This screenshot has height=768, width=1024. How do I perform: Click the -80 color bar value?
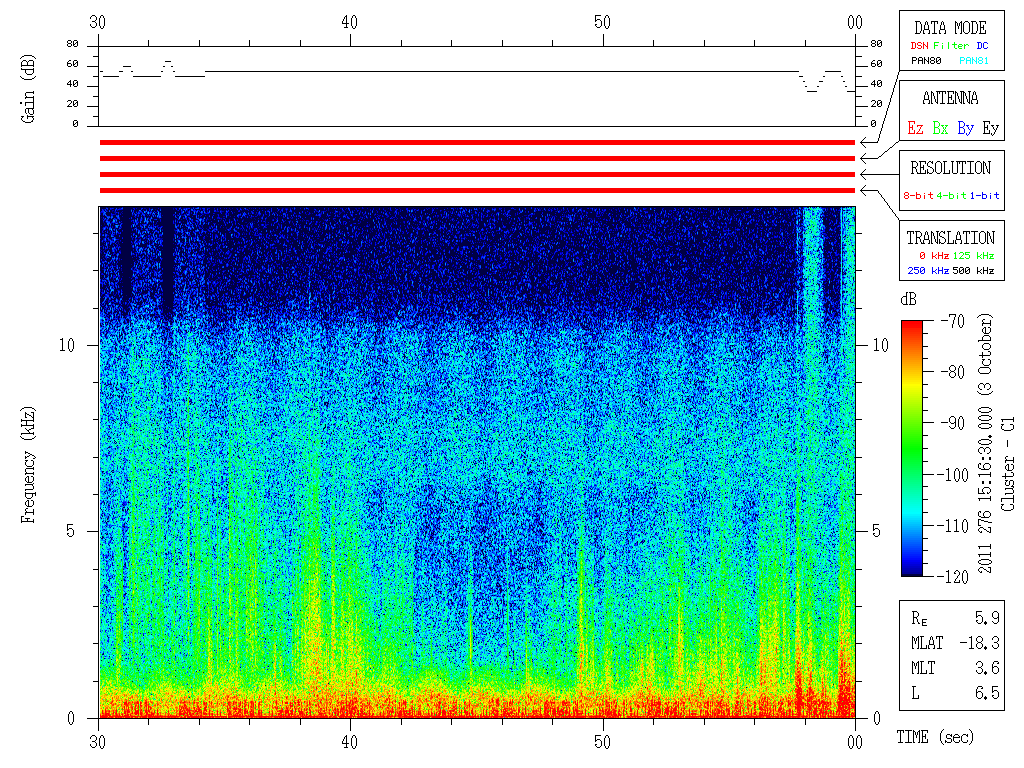pyautogui.click(x=953, y=372)
